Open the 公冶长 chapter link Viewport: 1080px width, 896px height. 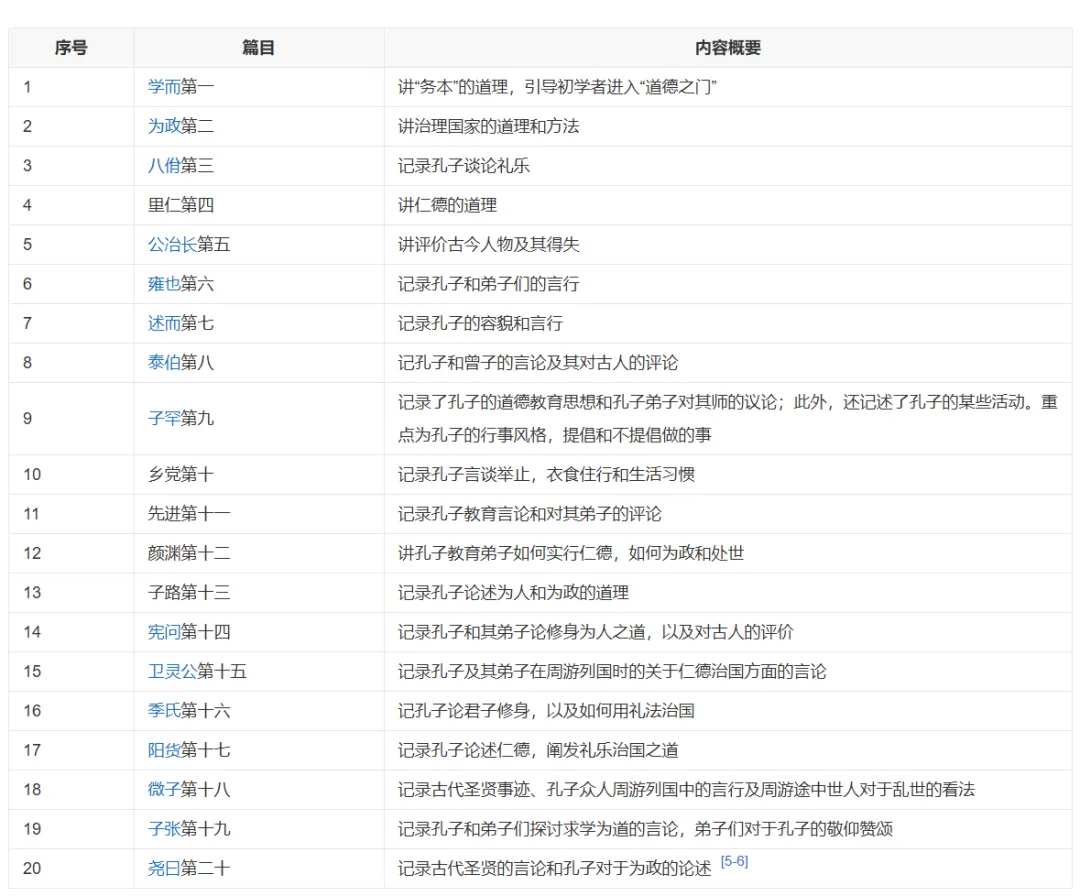tap(172, 244)
